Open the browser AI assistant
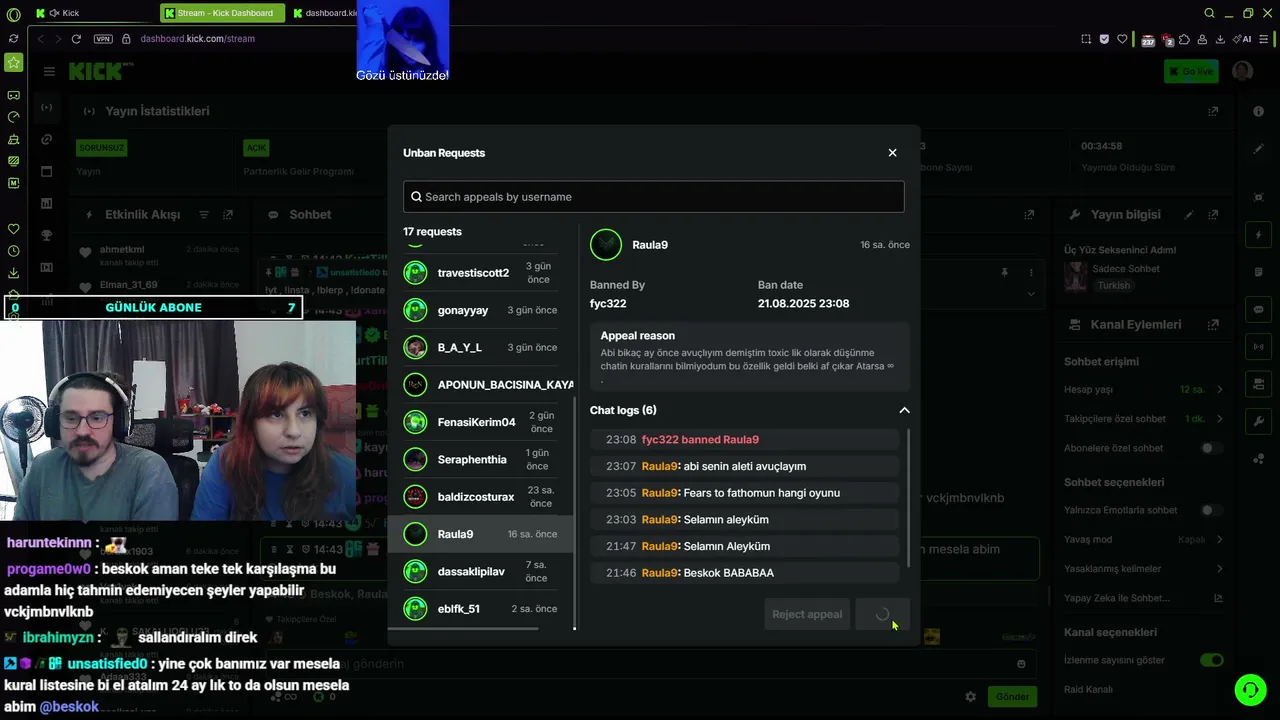 click(1244, 39)
